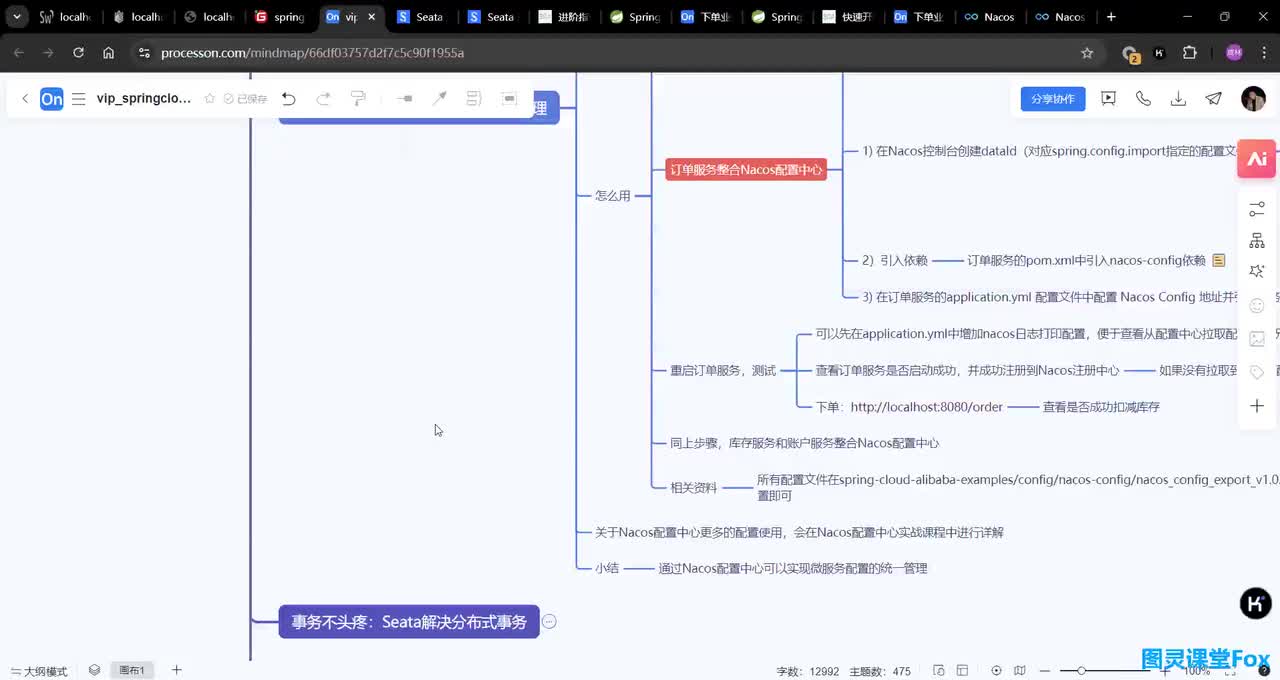Zoom out with the minus button
This screenshot has width=1280, height=680.
1045,671
